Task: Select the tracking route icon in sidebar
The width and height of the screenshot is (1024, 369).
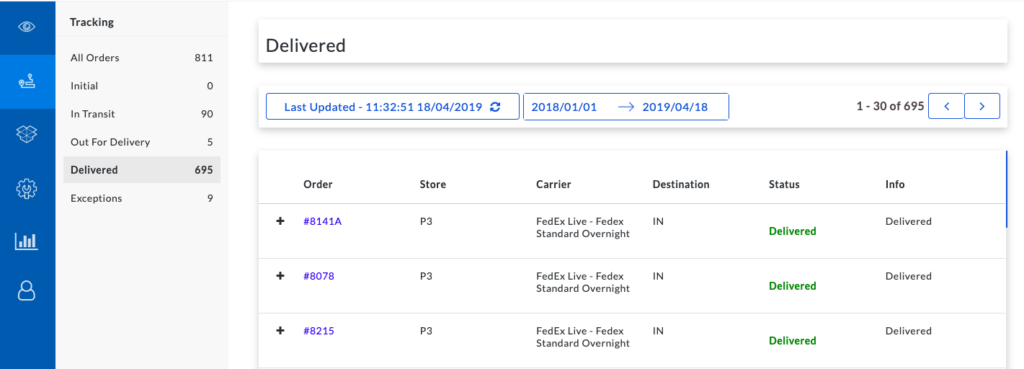Action: point(27,82)
